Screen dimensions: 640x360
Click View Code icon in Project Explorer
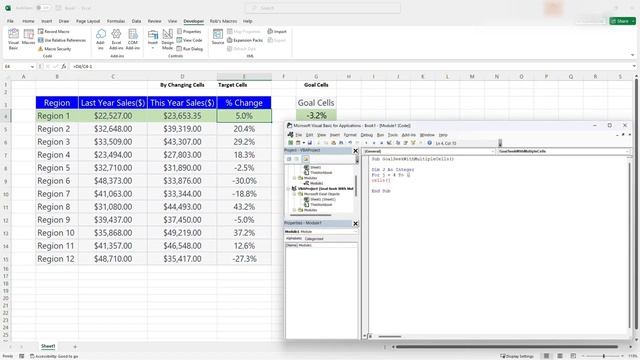tap(289, 159)
